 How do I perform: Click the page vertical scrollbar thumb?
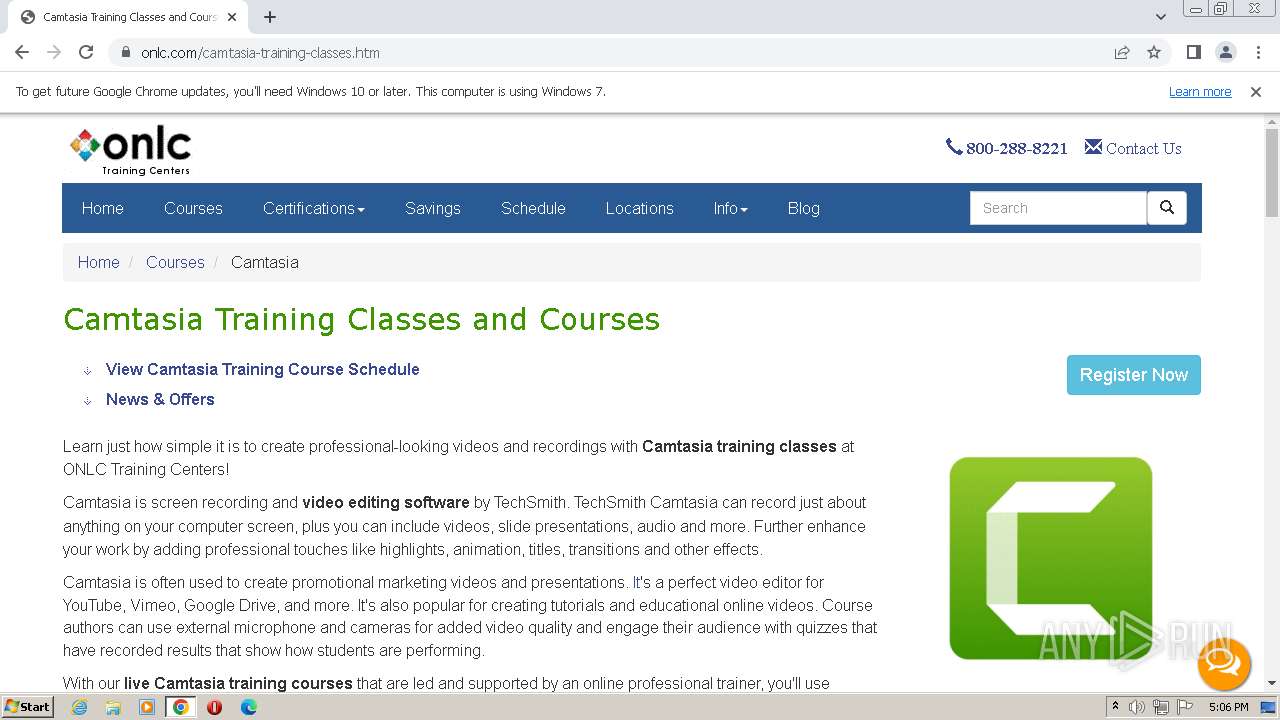(x=1272, y=173)
